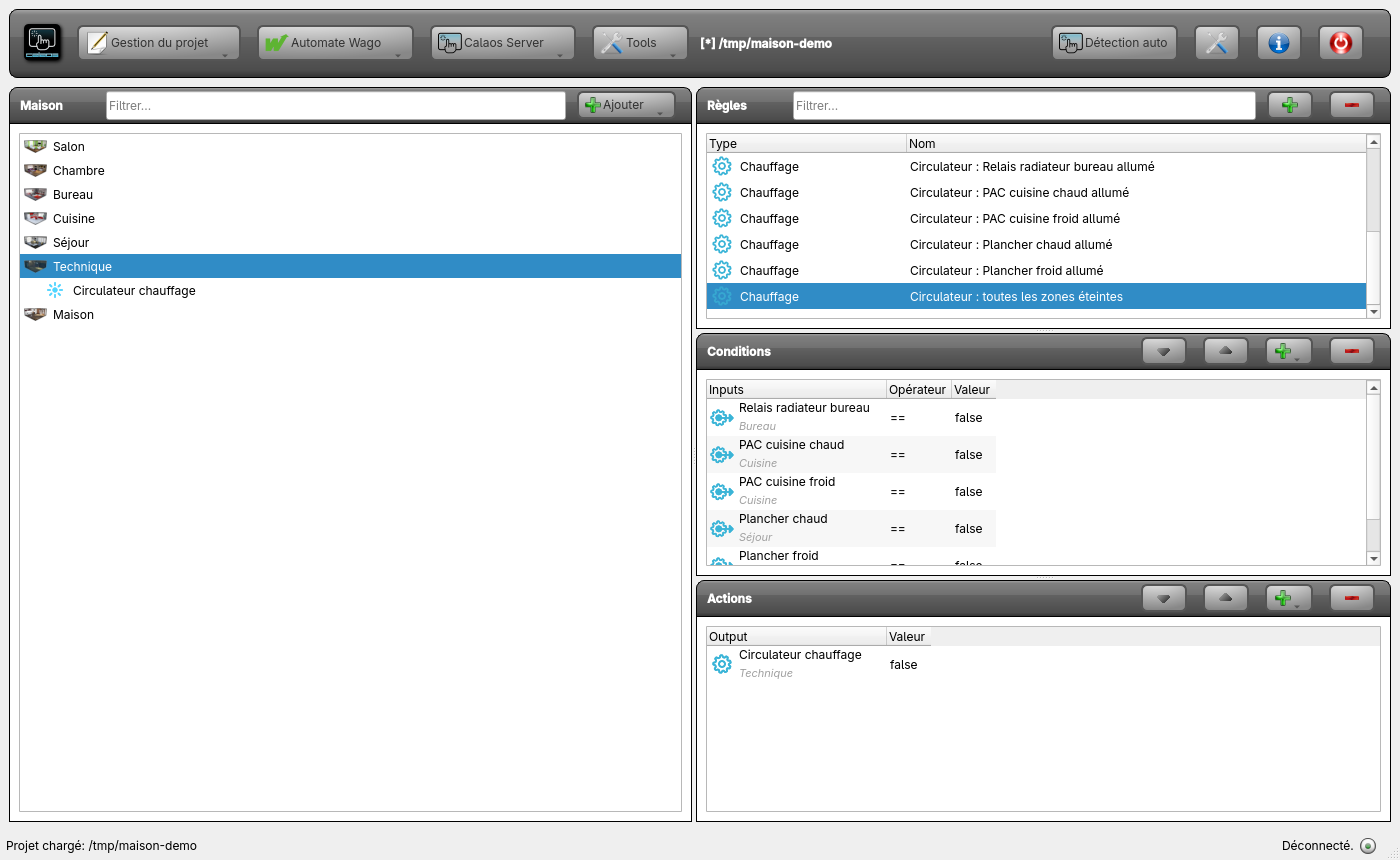Move action down with arrow button

[x=1164, y=598]
